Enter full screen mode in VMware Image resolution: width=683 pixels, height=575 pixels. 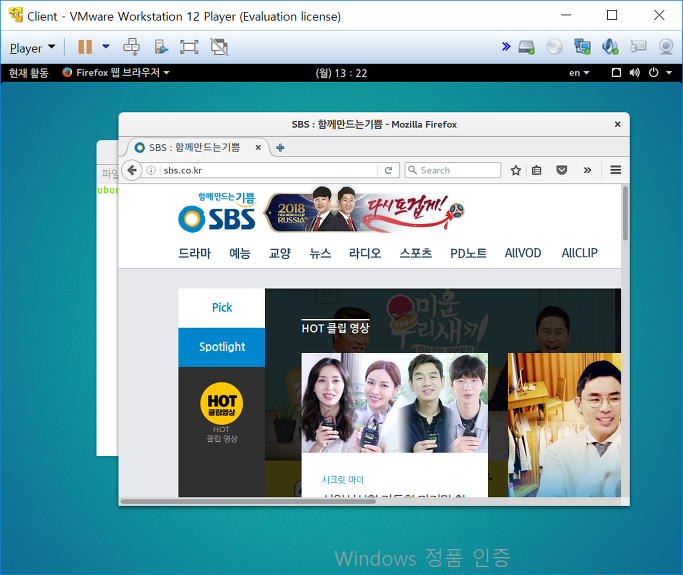coord(189,47)
